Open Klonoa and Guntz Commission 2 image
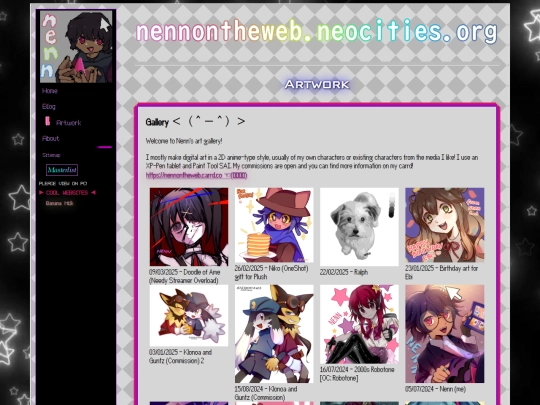The height and width of the screenshot is (405, 540). 189,315
